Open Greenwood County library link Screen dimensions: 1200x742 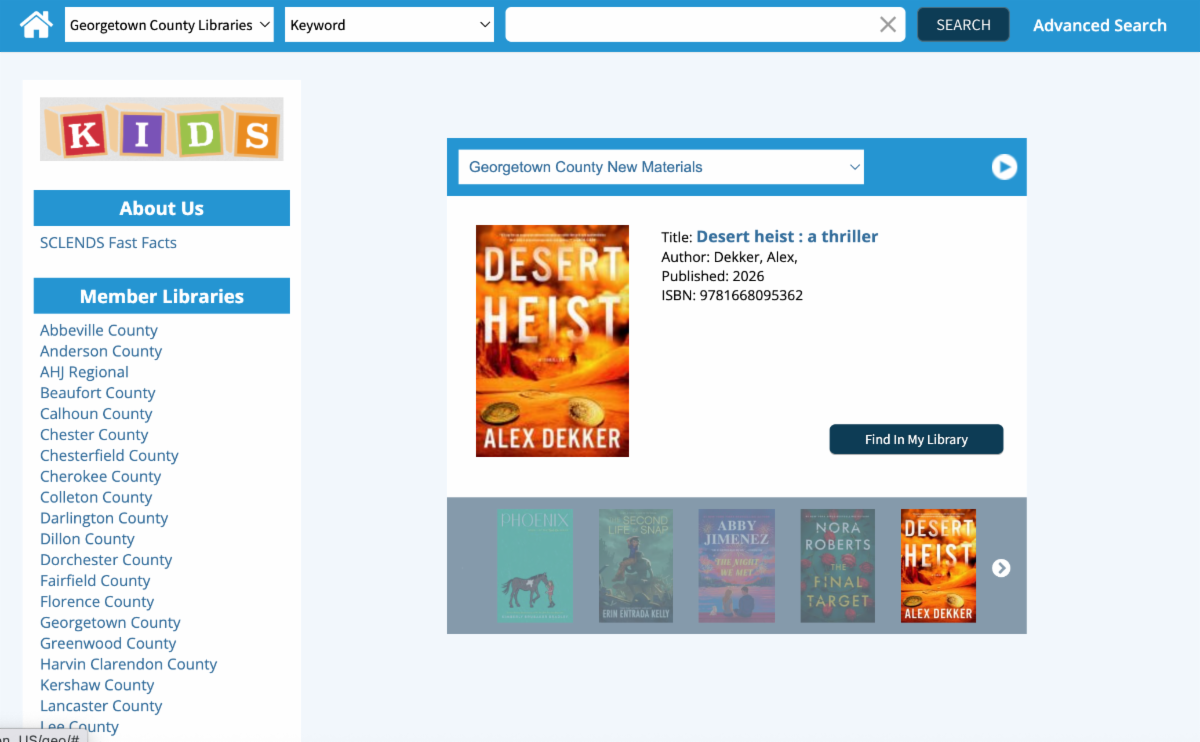pos(108,644)
